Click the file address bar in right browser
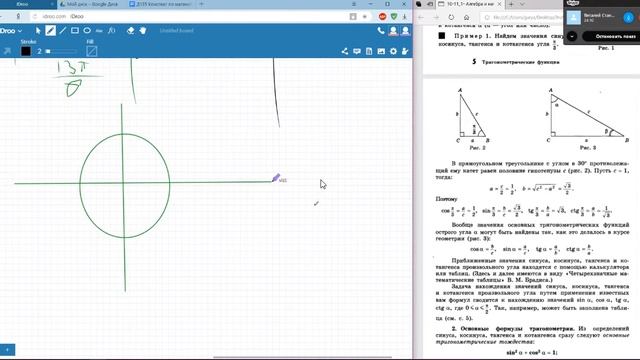 (522, 17)
